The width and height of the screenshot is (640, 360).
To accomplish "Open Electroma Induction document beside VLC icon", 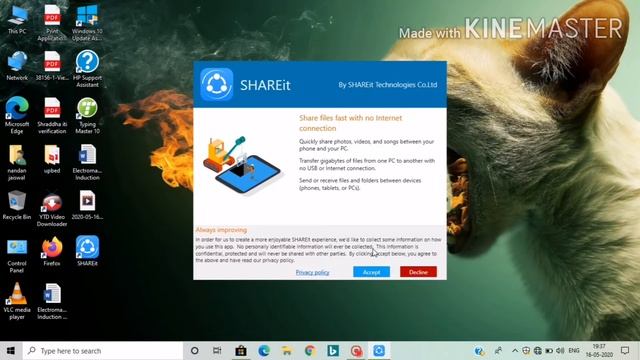I will [52, 301].
